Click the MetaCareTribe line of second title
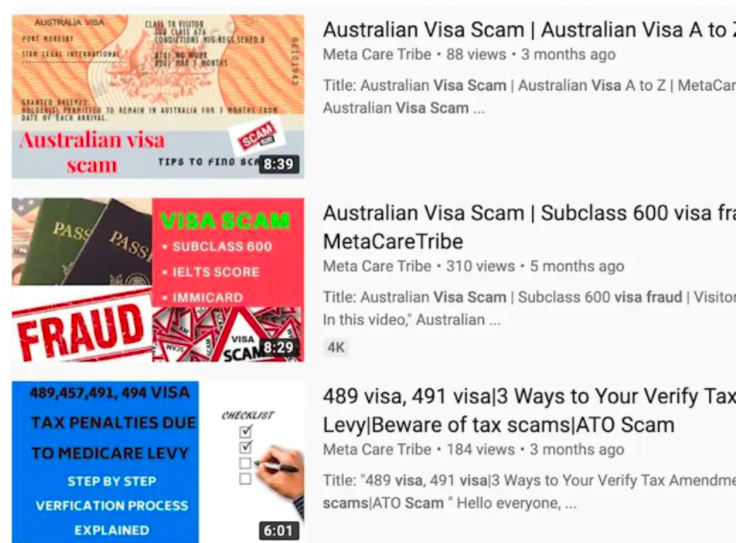This screenshot has height=543, width=742. [x=393, y=241]
